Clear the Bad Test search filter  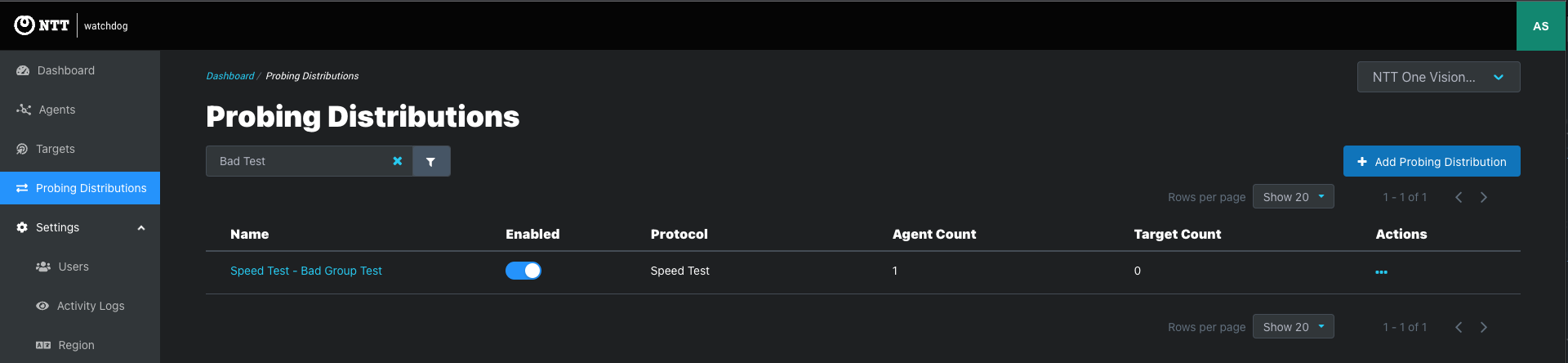(398, 161)
